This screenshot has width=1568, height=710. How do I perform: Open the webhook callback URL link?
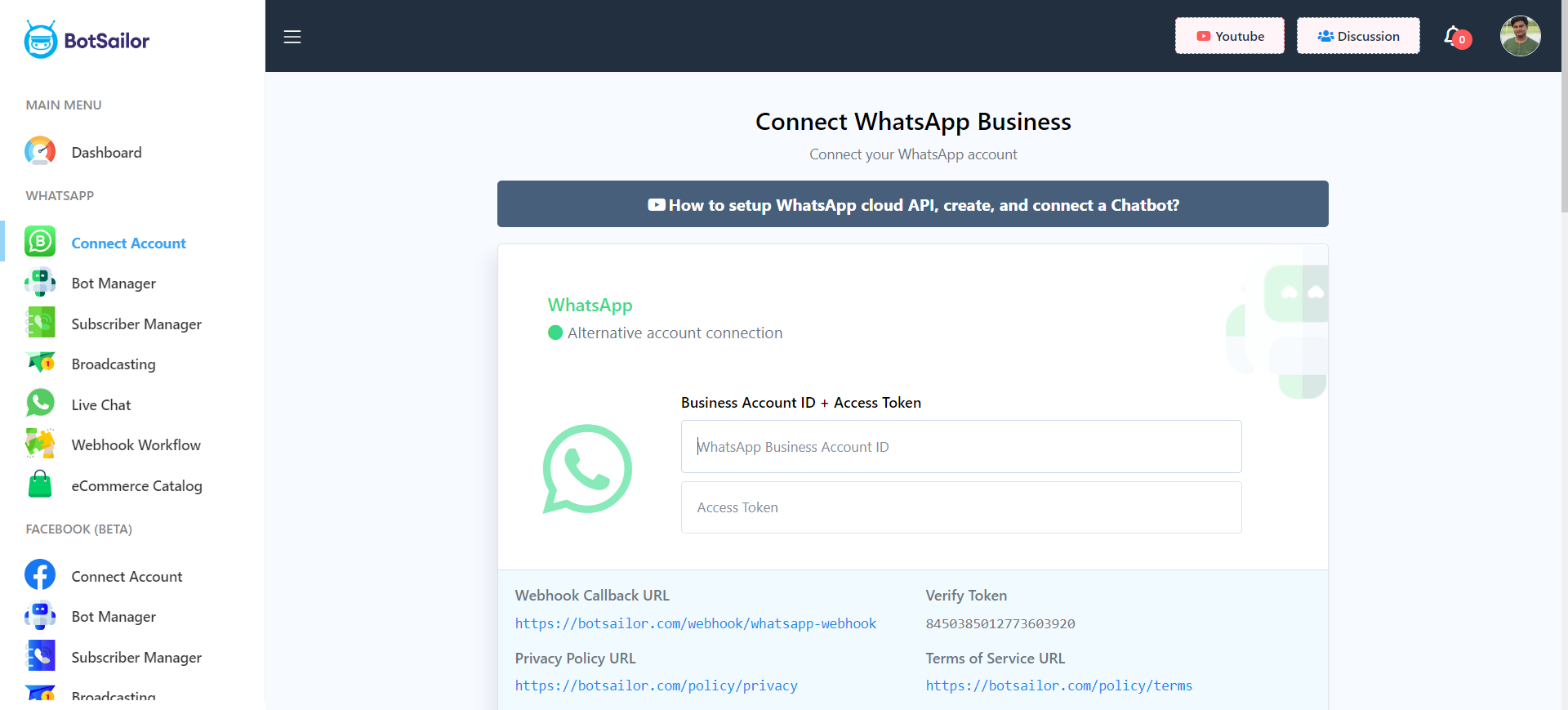pos(696,623)
